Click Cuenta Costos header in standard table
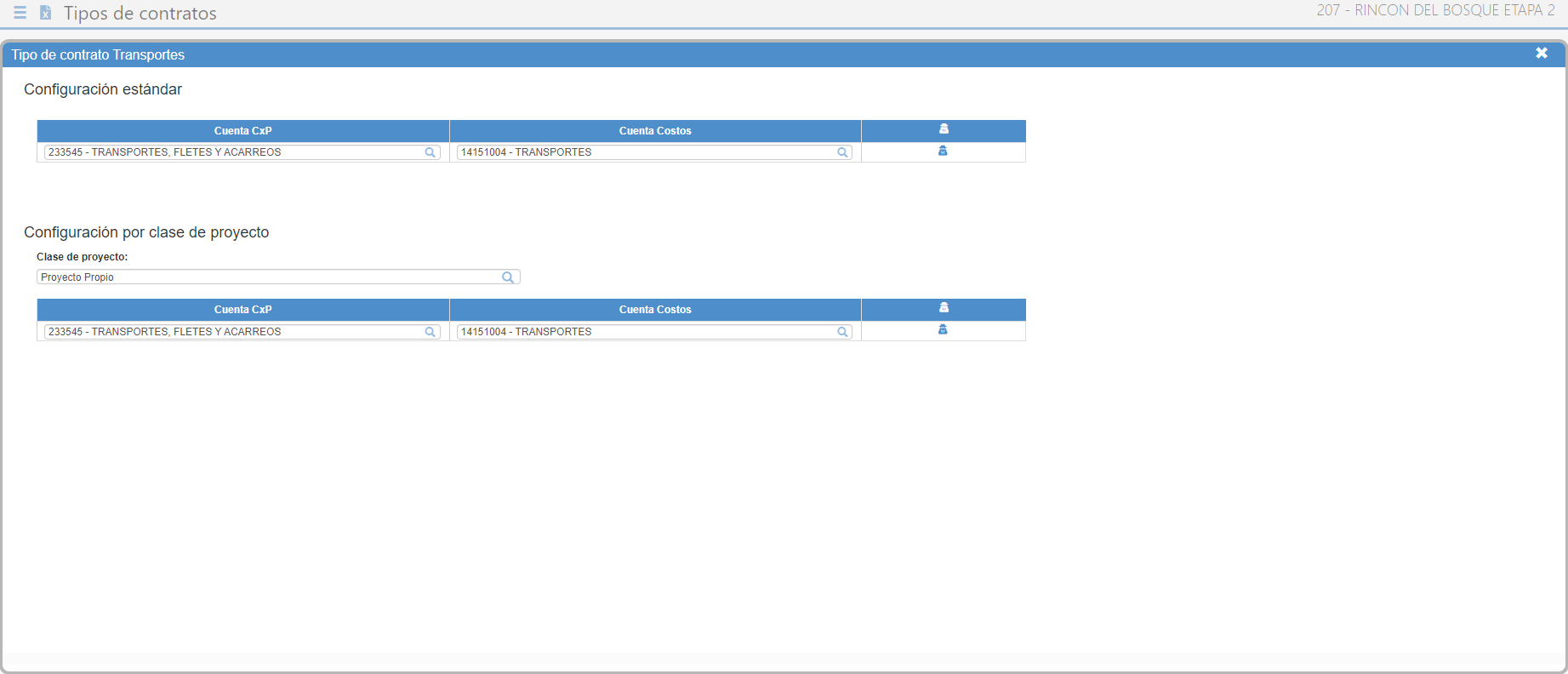The height and width of the screenshot is (674, 1568). tap(655, 131)
